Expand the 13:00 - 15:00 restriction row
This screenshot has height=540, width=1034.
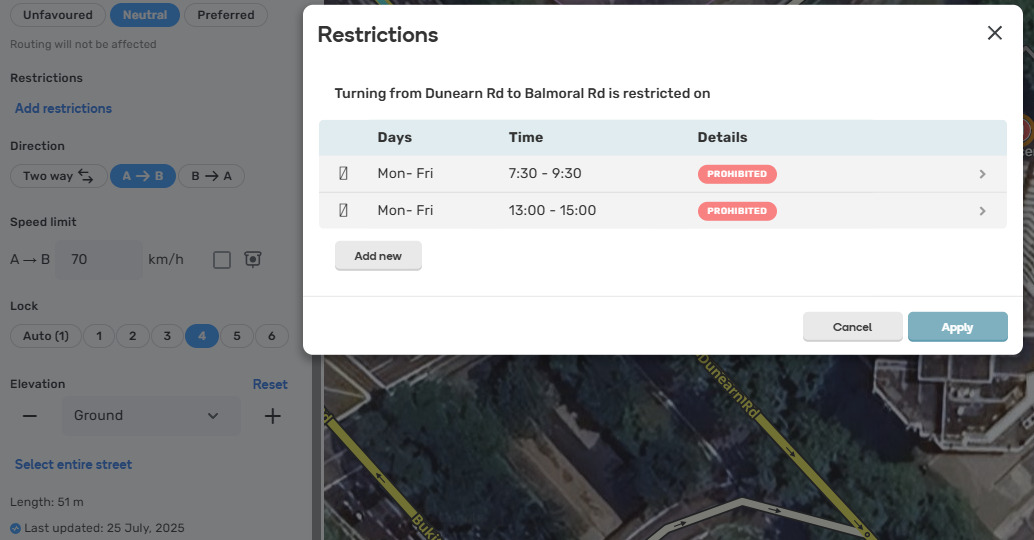(x=982, y=211)
